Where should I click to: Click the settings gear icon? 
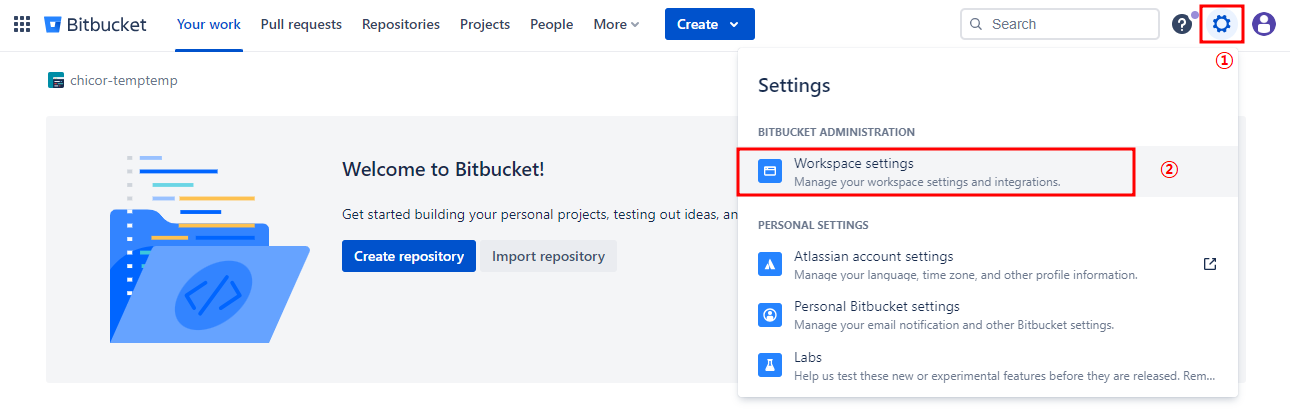[1221, 24]
